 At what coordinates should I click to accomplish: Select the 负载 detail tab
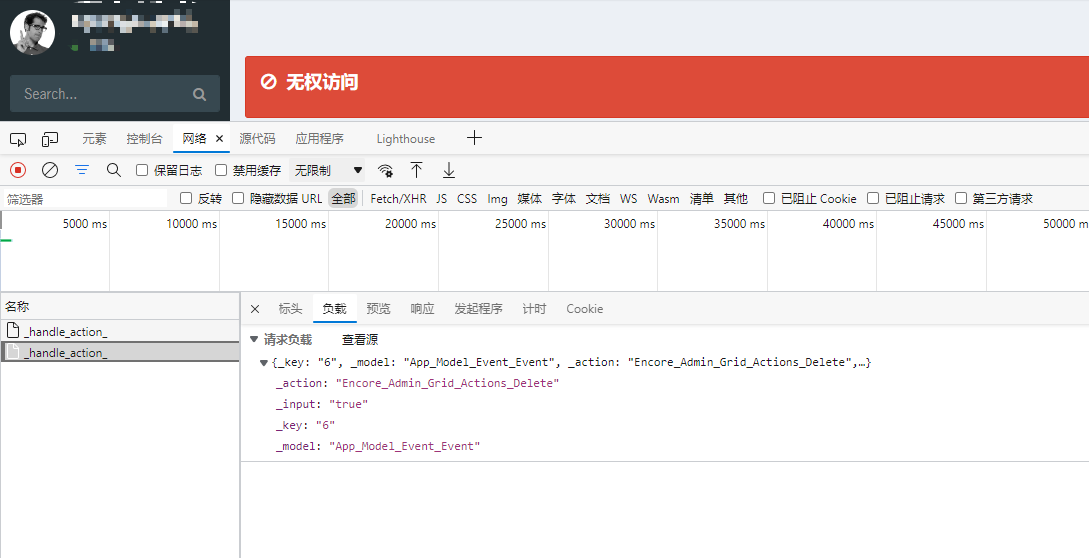[334, 309]
